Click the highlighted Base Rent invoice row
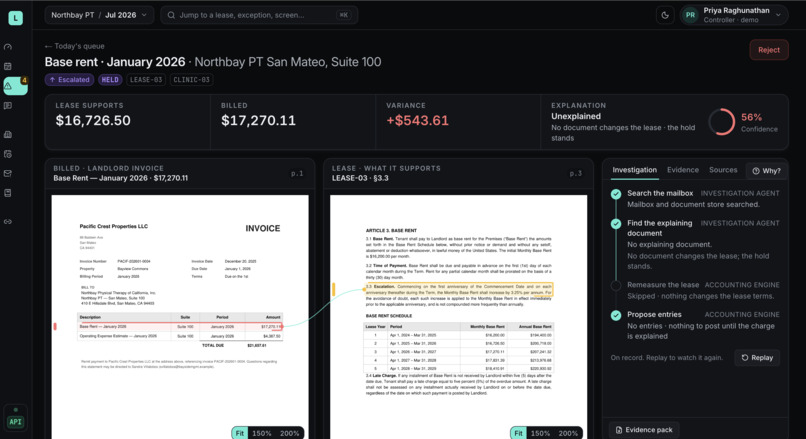The image size is (806, 439). click(x=180, y=326)
